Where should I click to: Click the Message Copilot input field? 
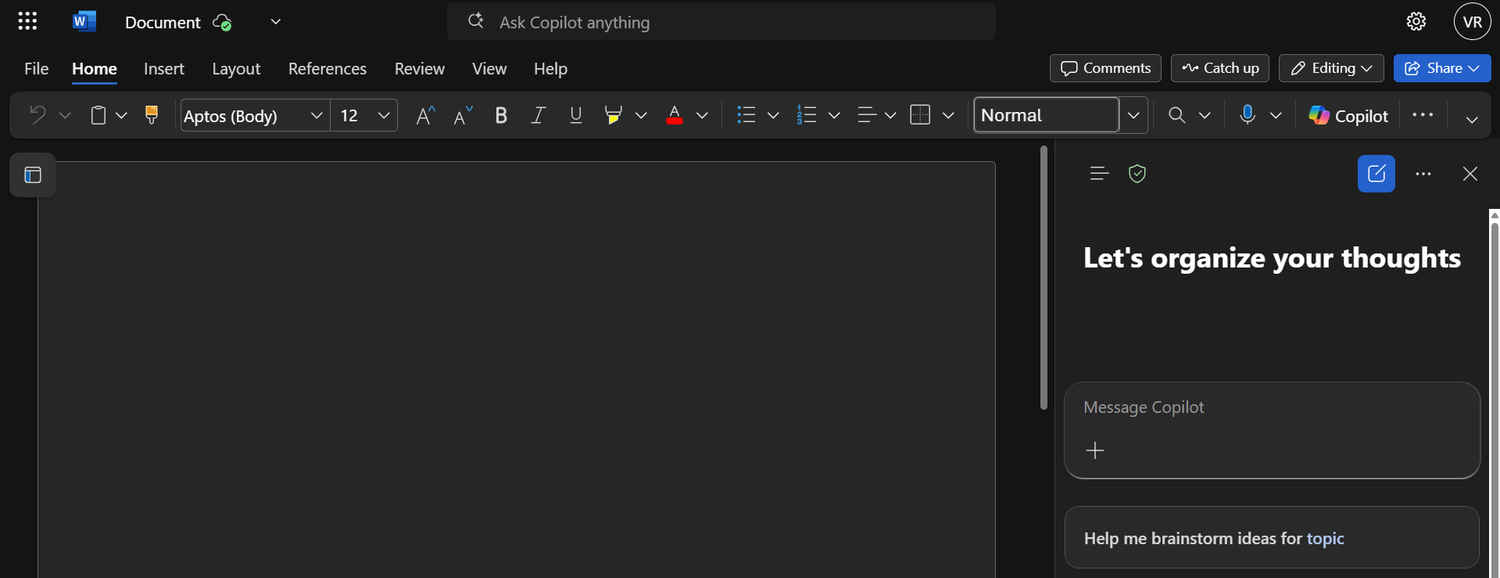click(x=1270, y=408)
